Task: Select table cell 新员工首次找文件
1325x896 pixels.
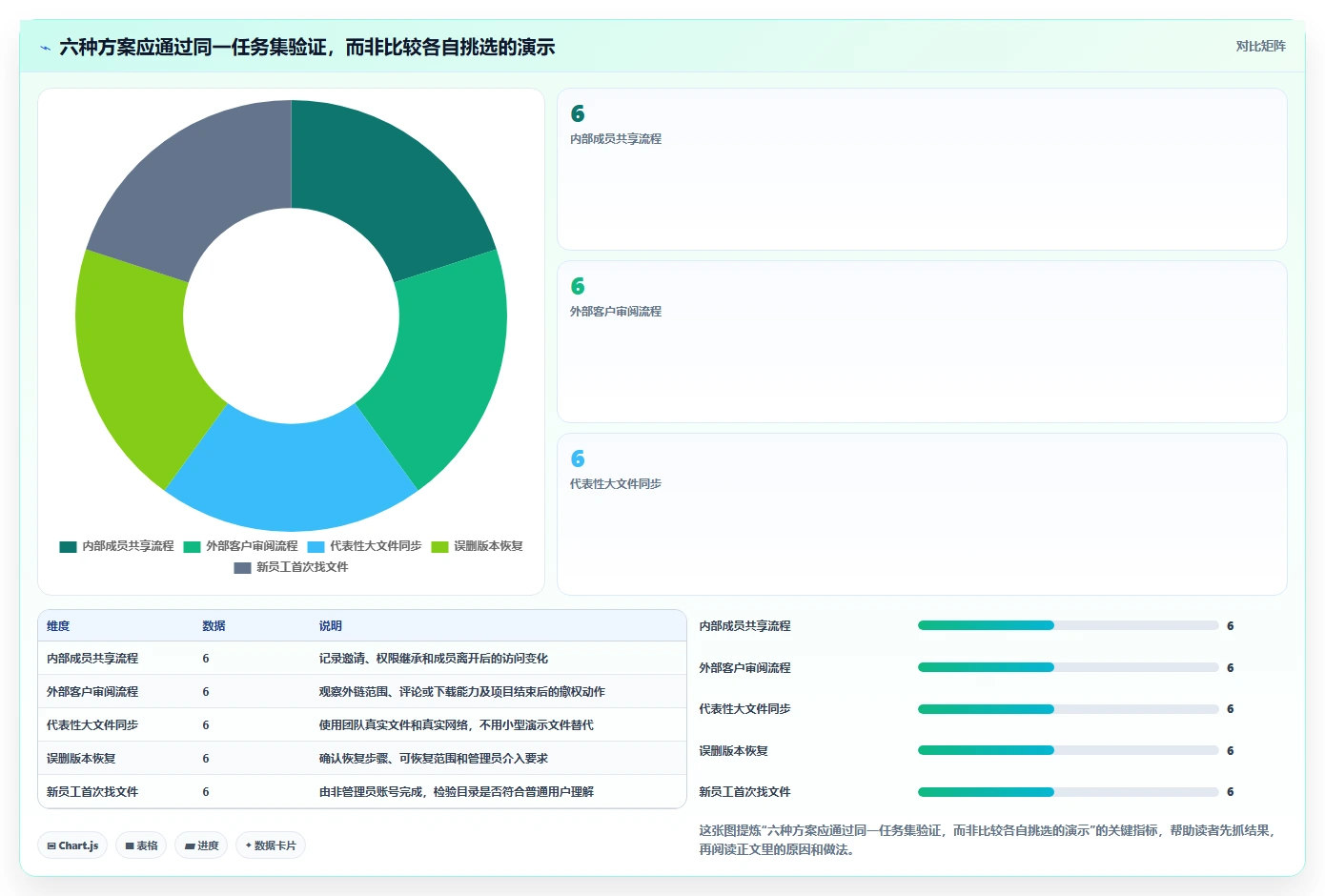Action: 92,792
